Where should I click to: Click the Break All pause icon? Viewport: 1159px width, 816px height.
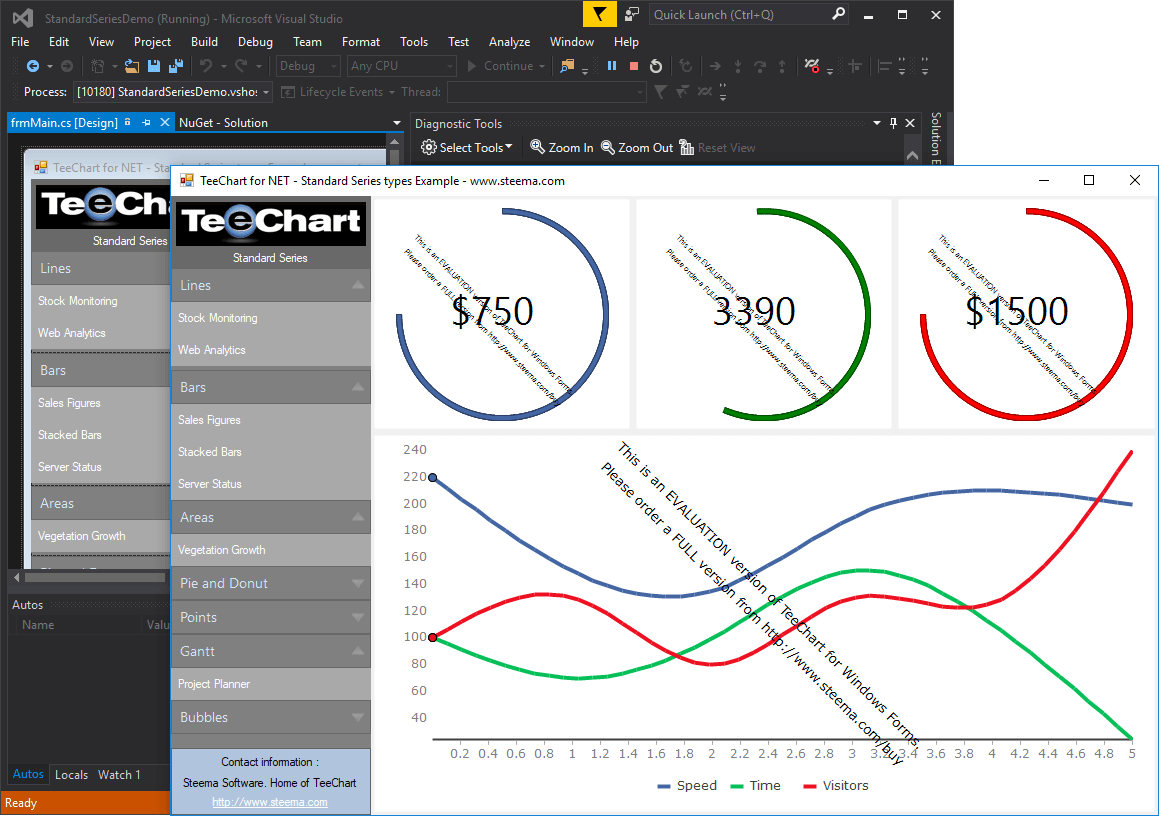612,66
